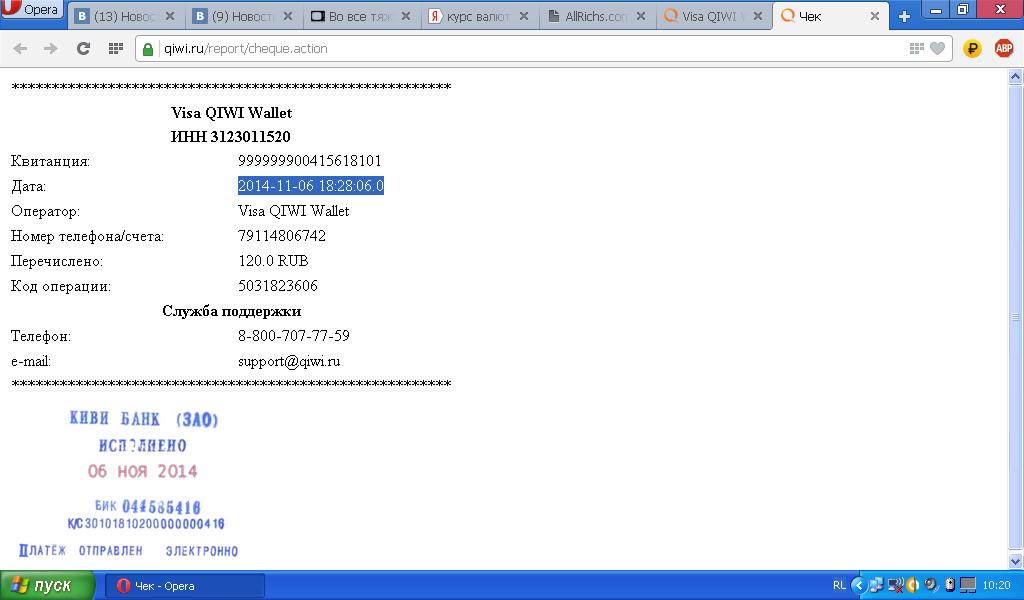Open a new tab with the plus button

pos(904,17)
